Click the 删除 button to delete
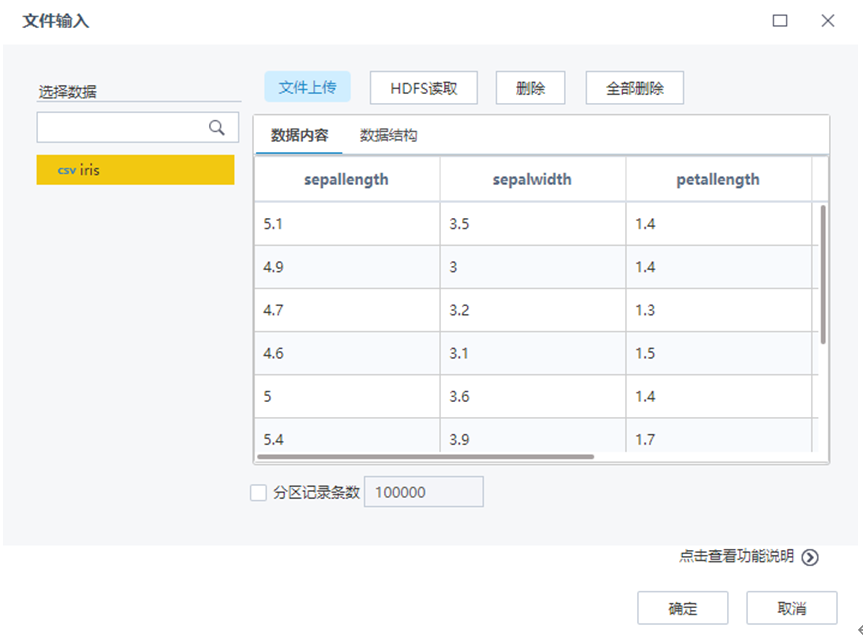The width and height of the screenshot is (863, 636). 530,87
